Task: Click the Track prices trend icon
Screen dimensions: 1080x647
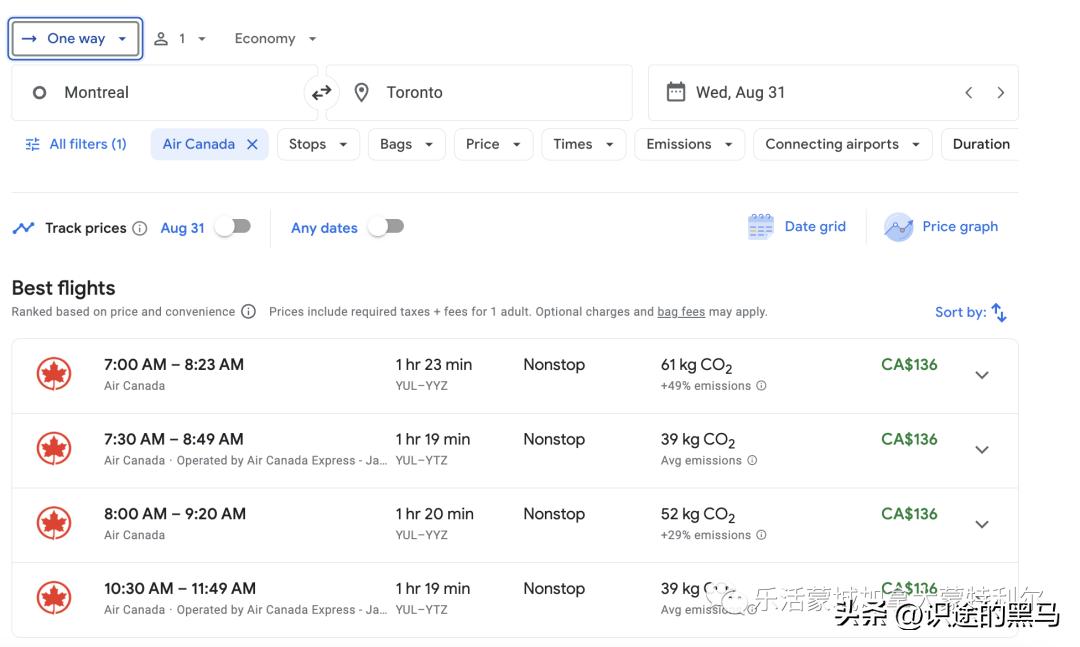Action: (23, 227)
